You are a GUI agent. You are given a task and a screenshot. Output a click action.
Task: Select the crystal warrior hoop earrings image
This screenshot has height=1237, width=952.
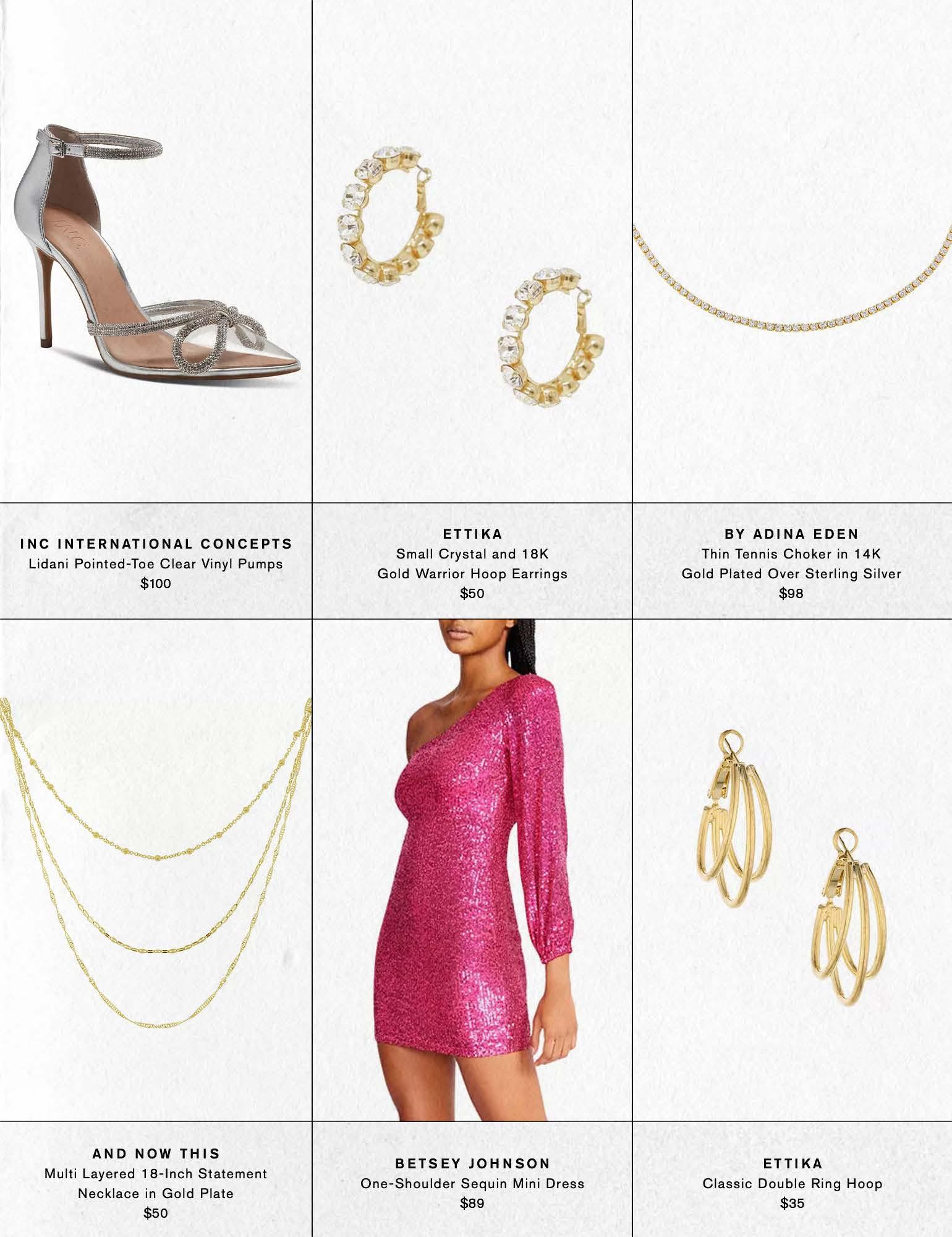tap(472, 276)
